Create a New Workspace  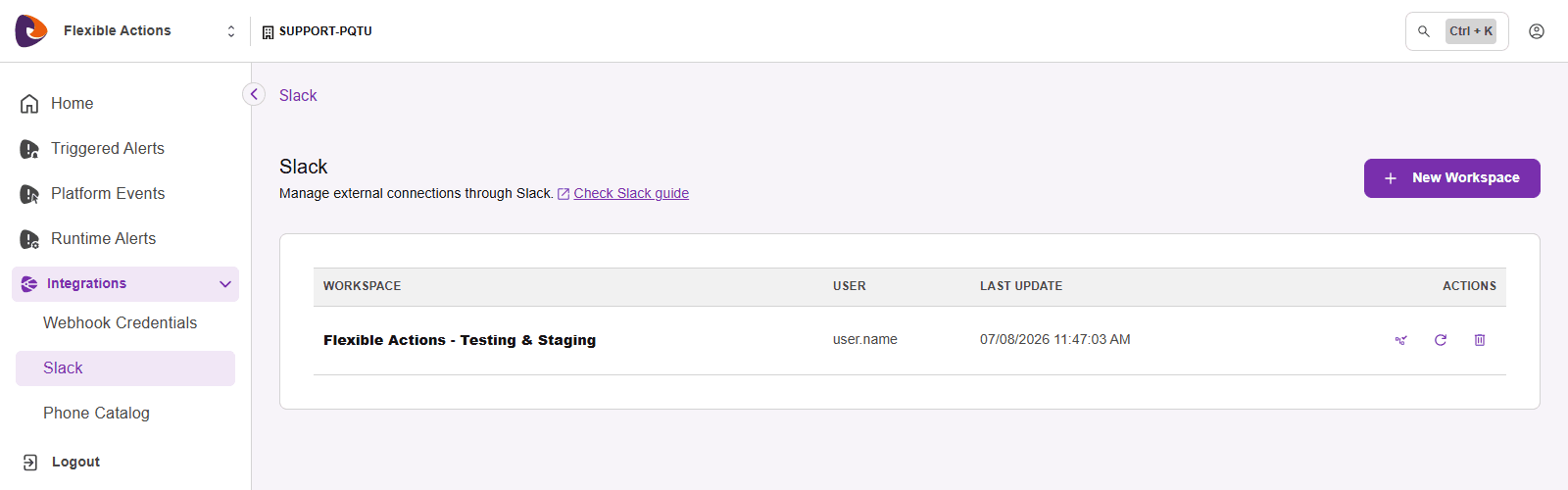[1452, 178]
